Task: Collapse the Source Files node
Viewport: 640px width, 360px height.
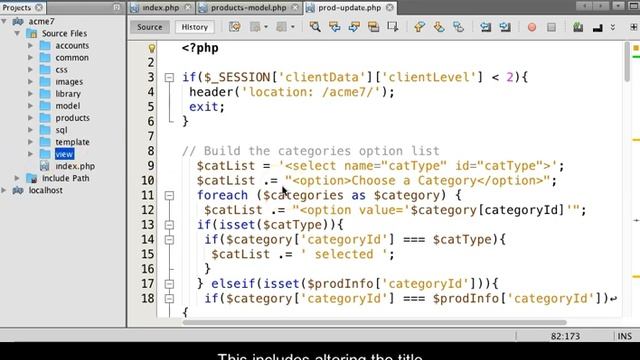Action: click(17, 33)
